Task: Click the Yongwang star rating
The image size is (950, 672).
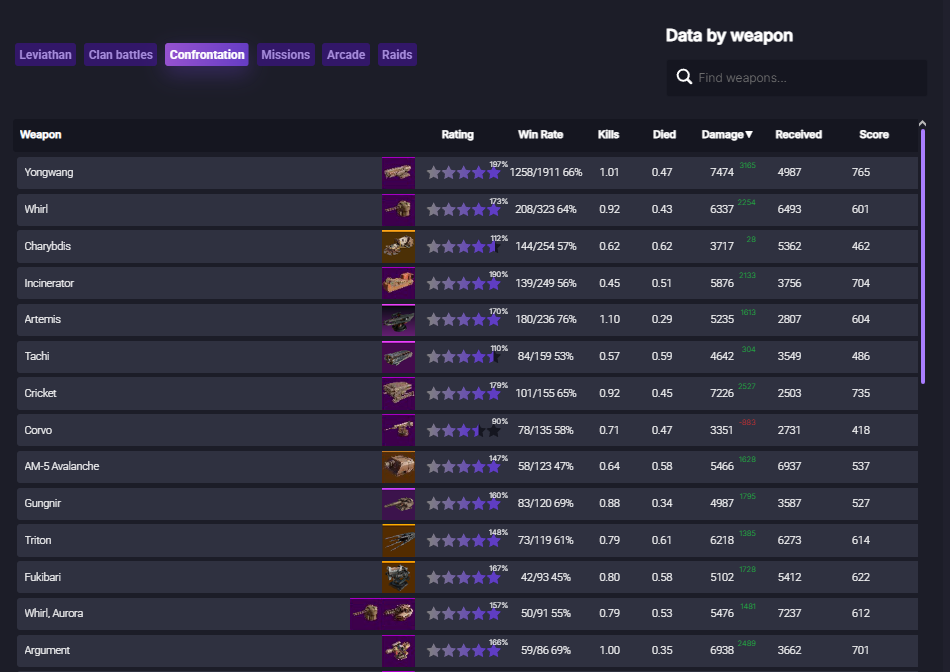Action: click(x=463, y=173)
